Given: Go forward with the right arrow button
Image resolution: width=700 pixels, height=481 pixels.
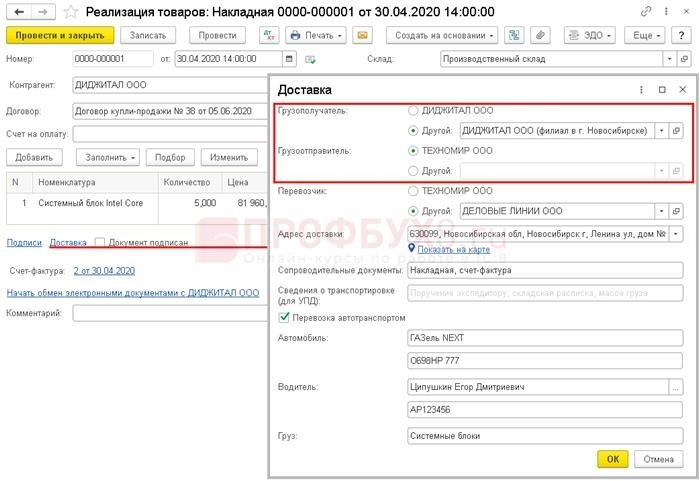Looking at the screenshot, I should tap(43, 12).
